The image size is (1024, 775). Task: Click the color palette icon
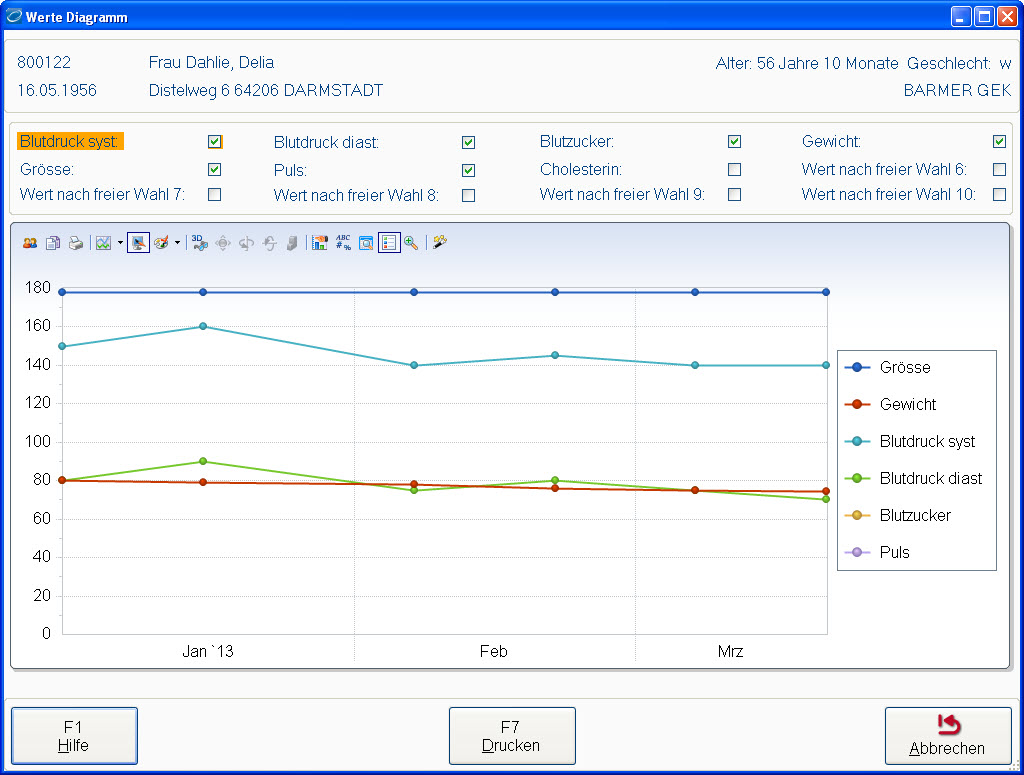[161, 243]
